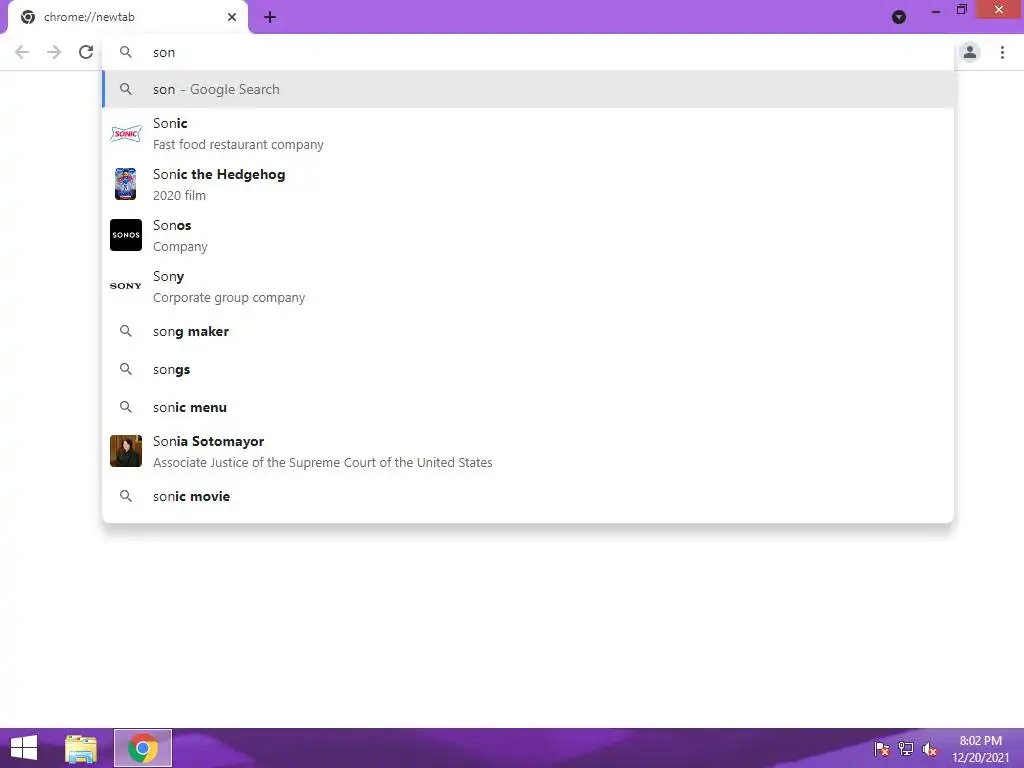Click magnifier icon beside 'sonic movie'
This screenshot has width=1024, height=768.
(125, 496)
